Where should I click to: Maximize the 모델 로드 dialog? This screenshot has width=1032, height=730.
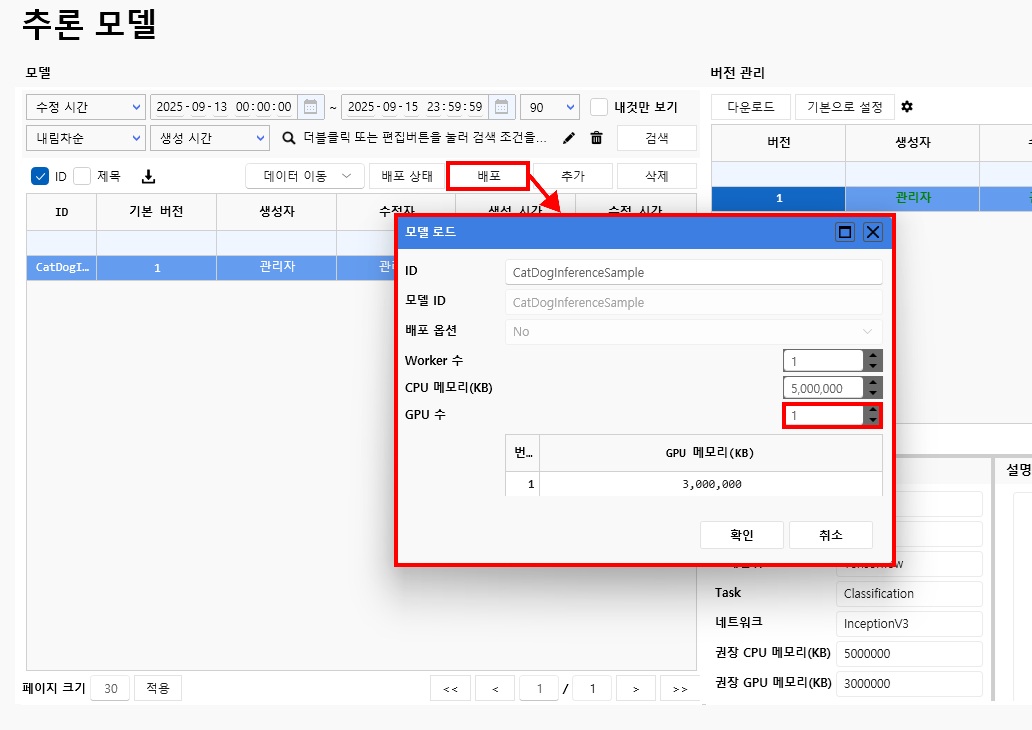845,232
